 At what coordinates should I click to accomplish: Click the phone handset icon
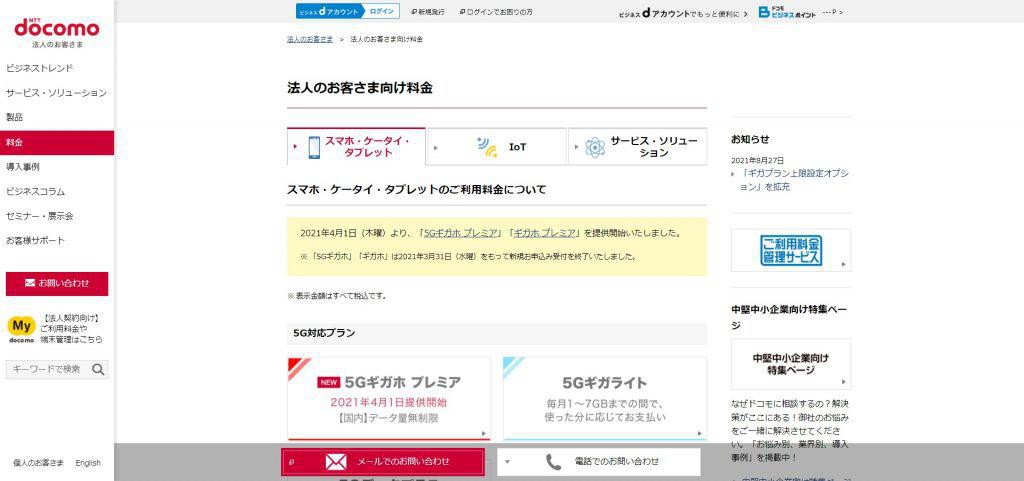click(x=554, y=462)
